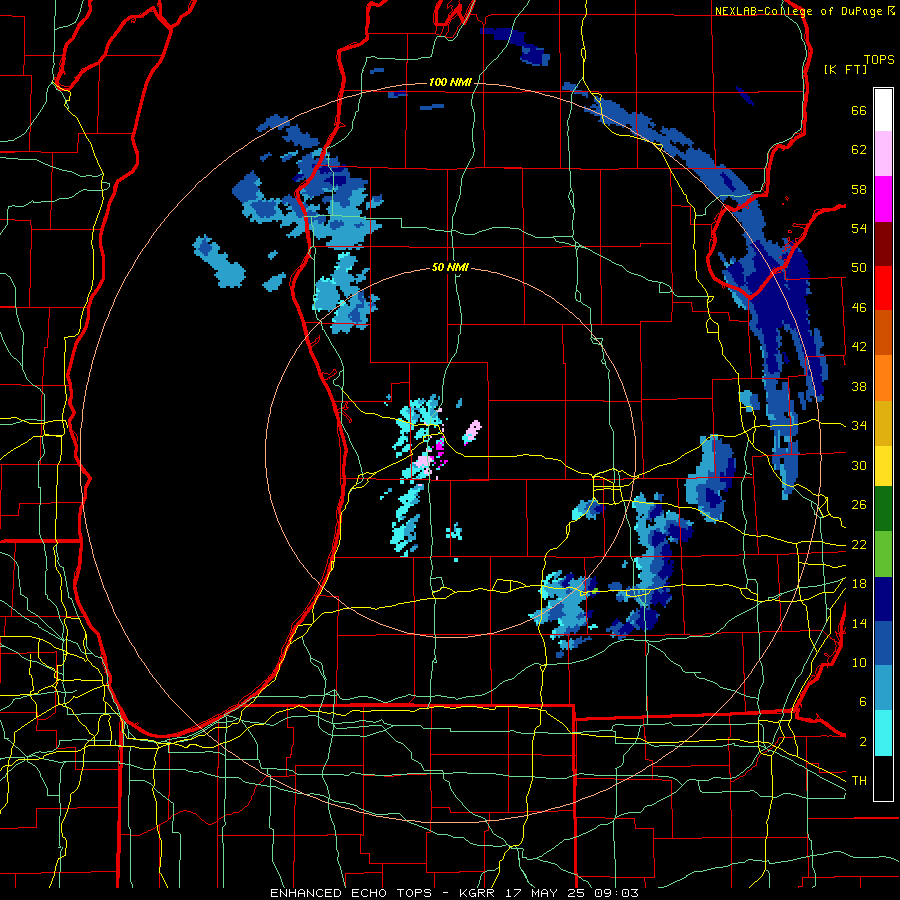Click the NEXLAB-College of DuPage credit text
Image resolution: width=900 pixels, height=900 pixels.
coord(805,11)
